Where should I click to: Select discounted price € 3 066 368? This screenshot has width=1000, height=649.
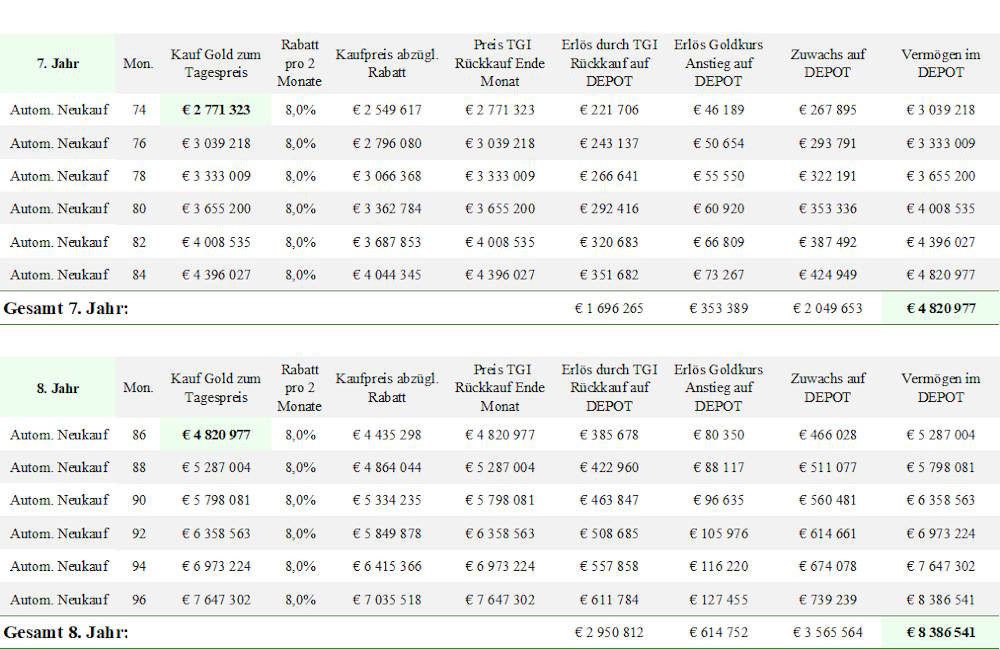[387, 176]
